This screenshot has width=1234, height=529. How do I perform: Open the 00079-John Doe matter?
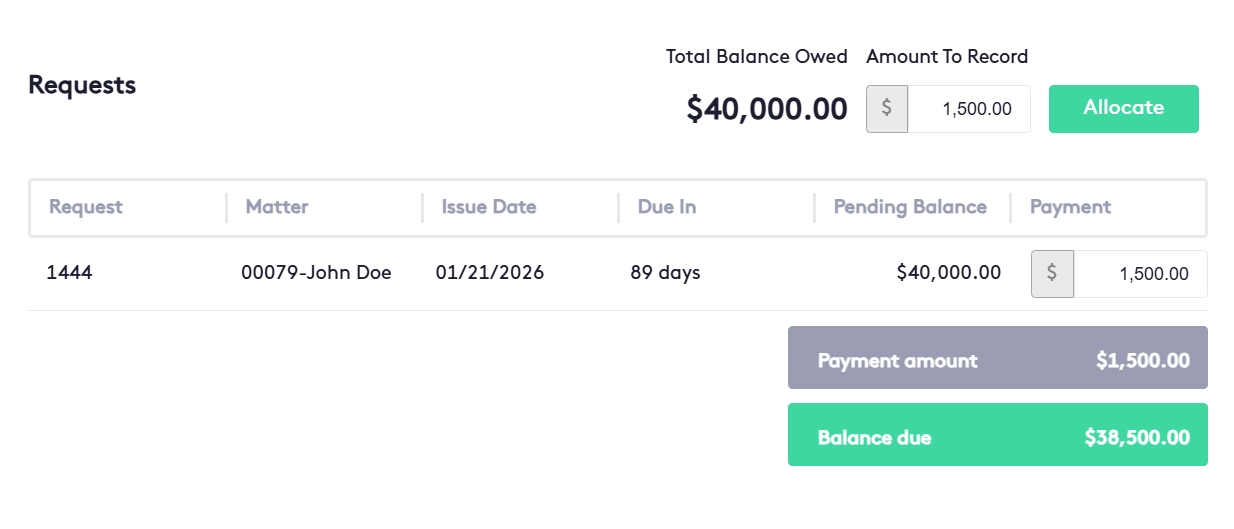[x=316, y=272]
